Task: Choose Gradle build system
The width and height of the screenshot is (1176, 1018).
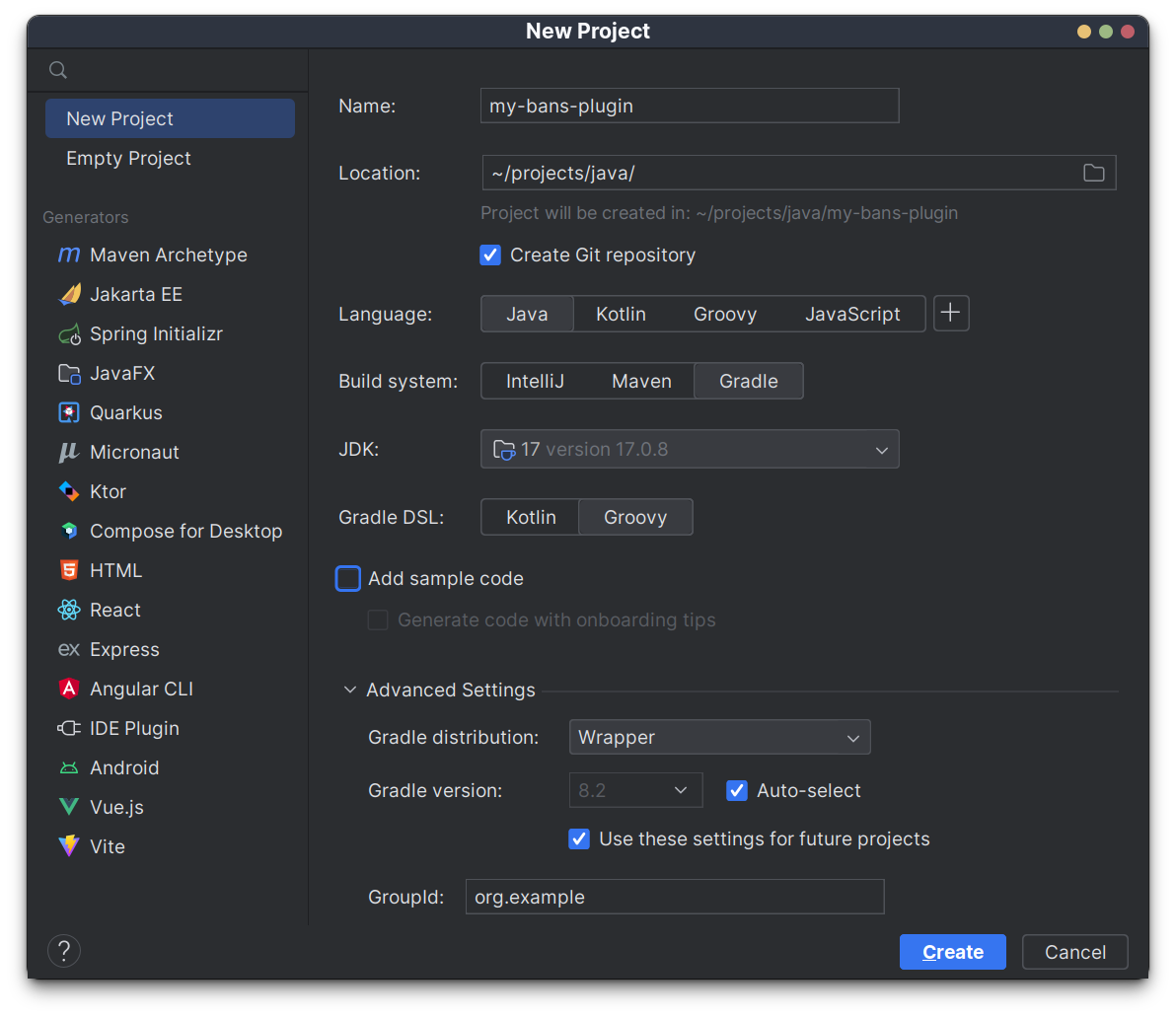Action: 749,382
